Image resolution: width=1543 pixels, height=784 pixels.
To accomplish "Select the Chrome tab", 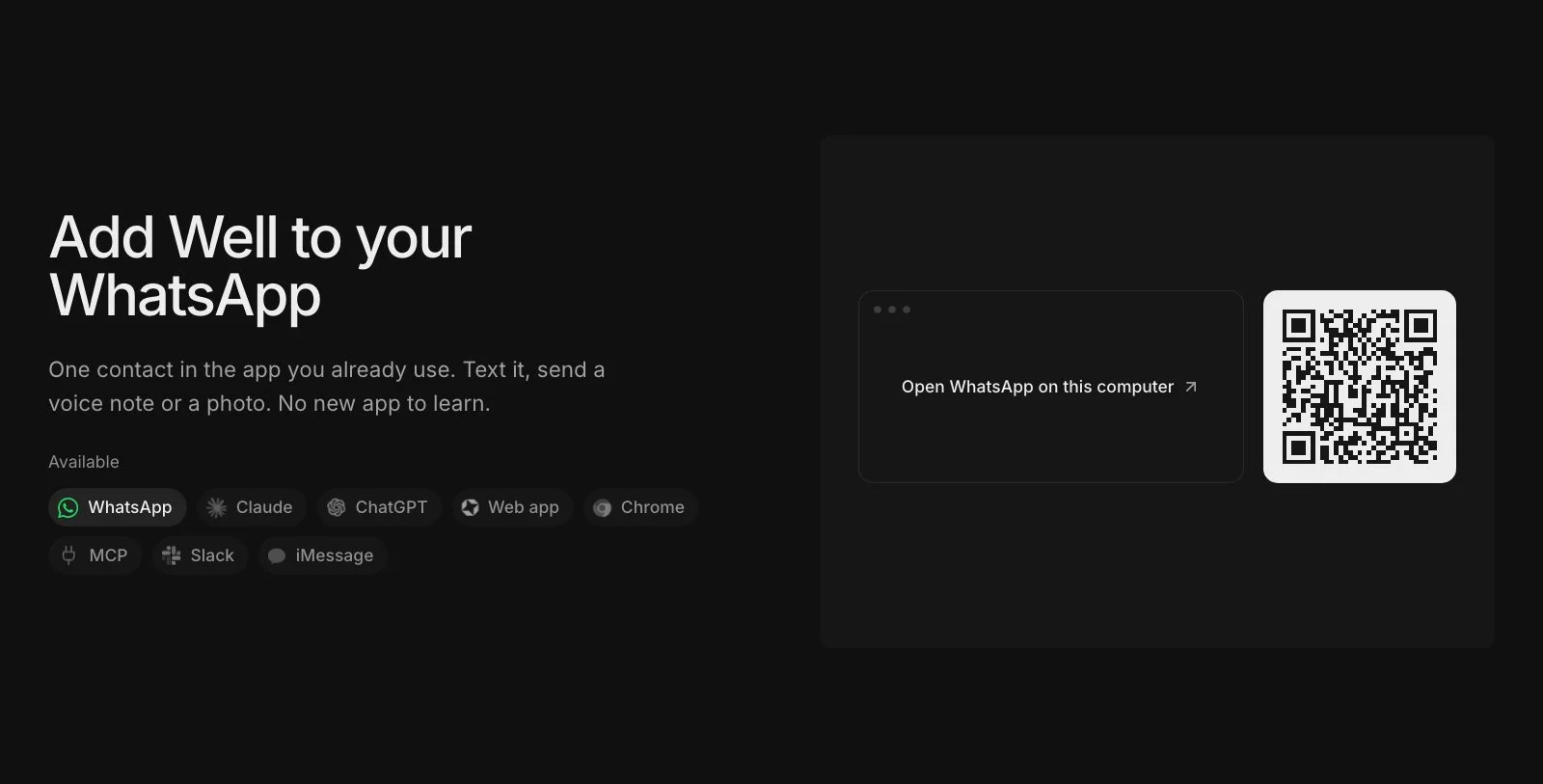I will [640, 507].
